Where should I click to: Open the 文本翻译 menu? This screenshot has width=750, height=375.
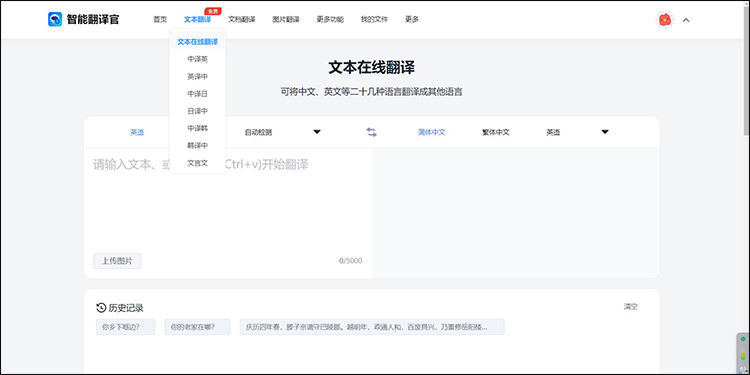(197, 20)
